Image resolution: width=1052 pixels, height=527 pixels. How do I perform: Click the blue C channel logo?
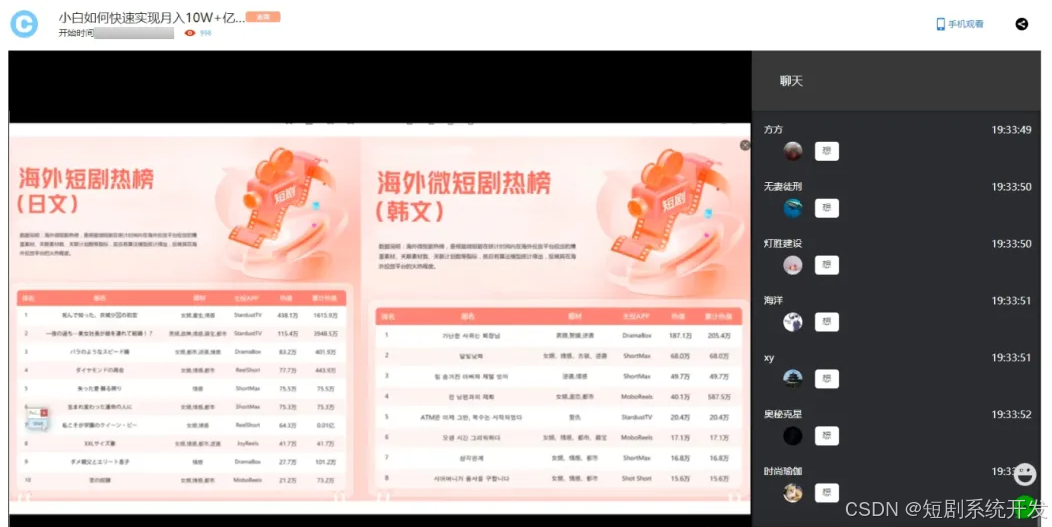24,24
